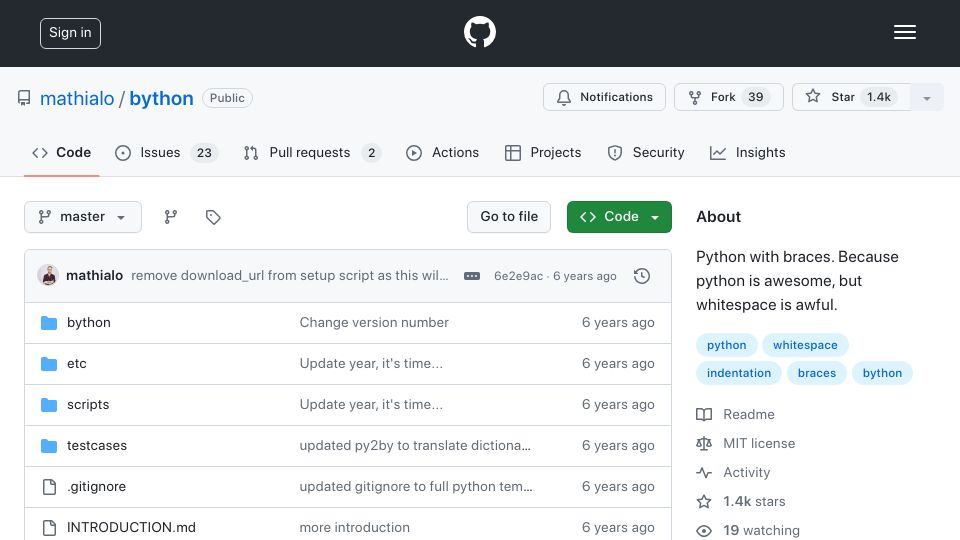The width and height of the screenshot is (960, 540).
Task: Select the bython topic tag
Action: pos(882,373)
